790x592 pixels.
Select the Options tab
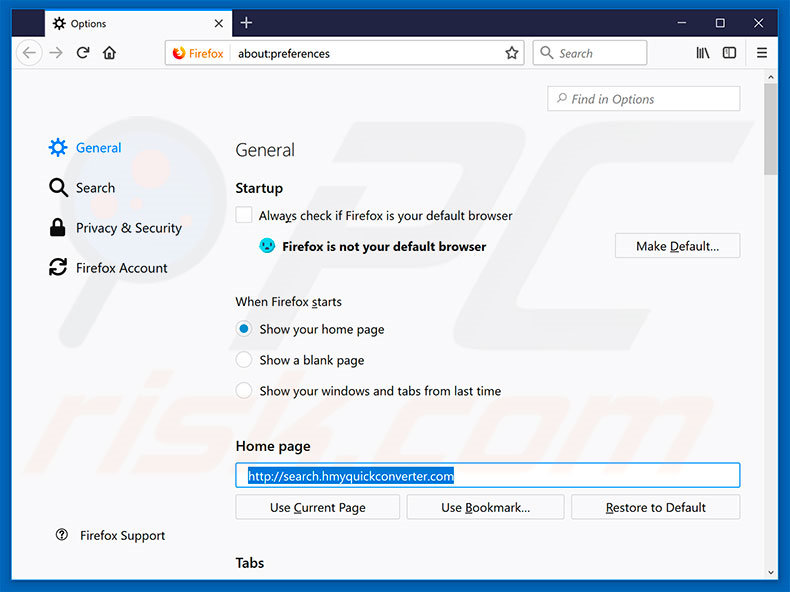[x=139, y=24]
